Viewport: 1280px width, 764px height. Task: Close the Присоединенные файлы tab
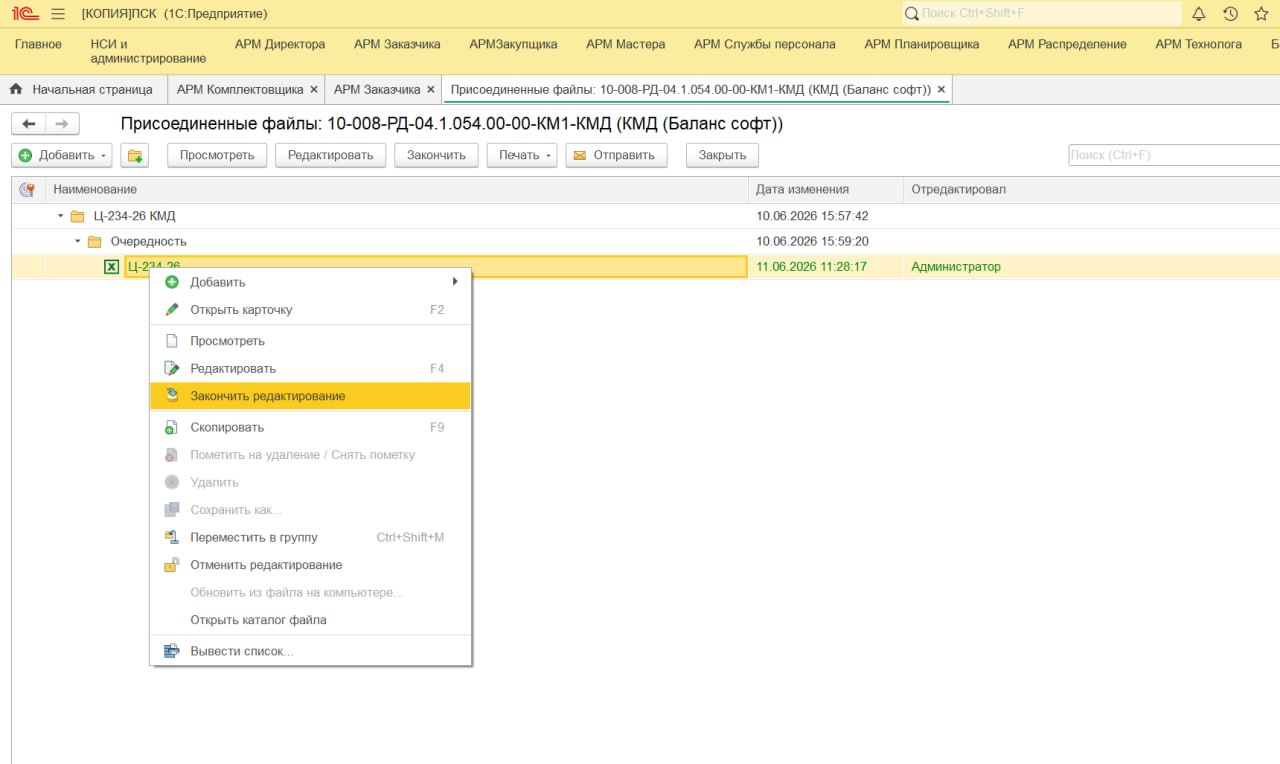tap(941, 89)
